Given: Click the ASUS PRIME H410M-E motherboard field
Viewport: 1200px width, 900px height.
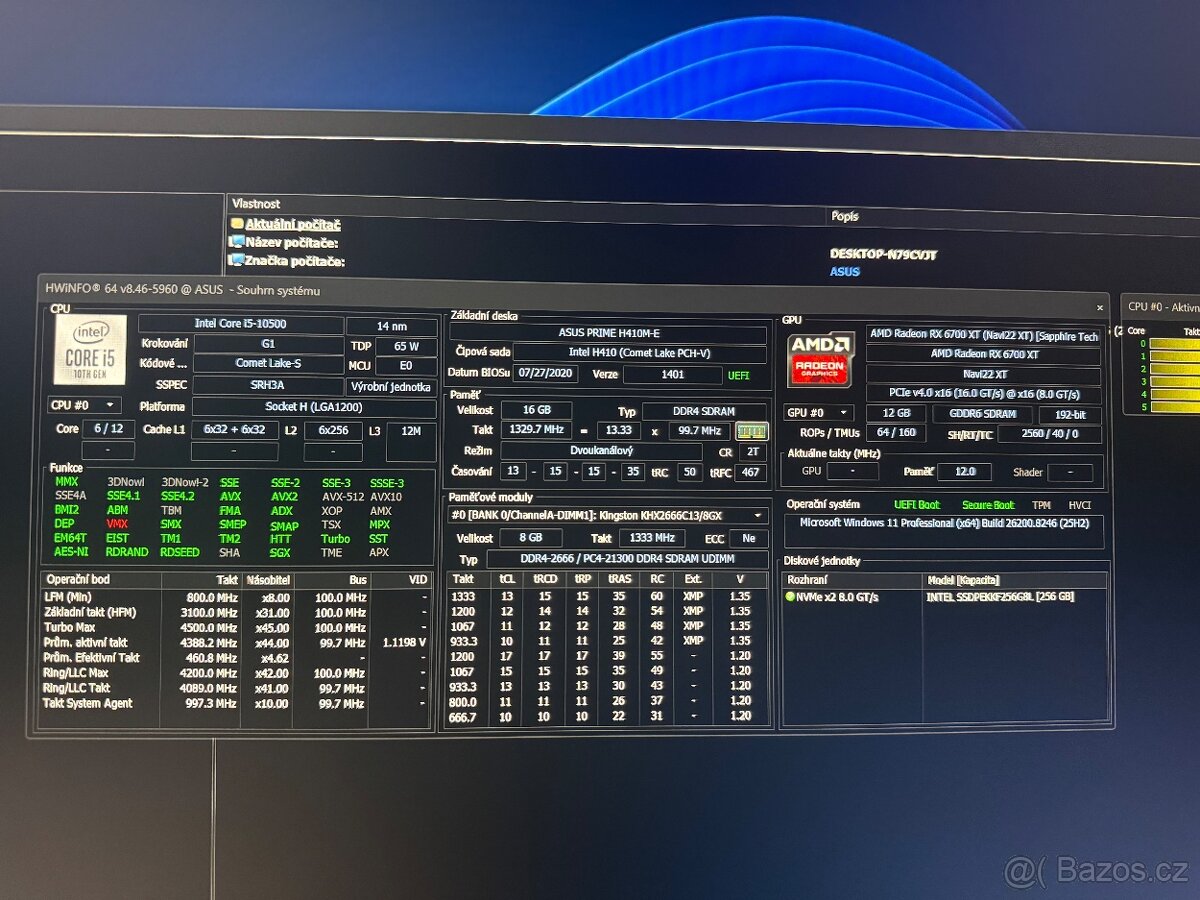Looking at the screenshot, I should coord(608,333).
